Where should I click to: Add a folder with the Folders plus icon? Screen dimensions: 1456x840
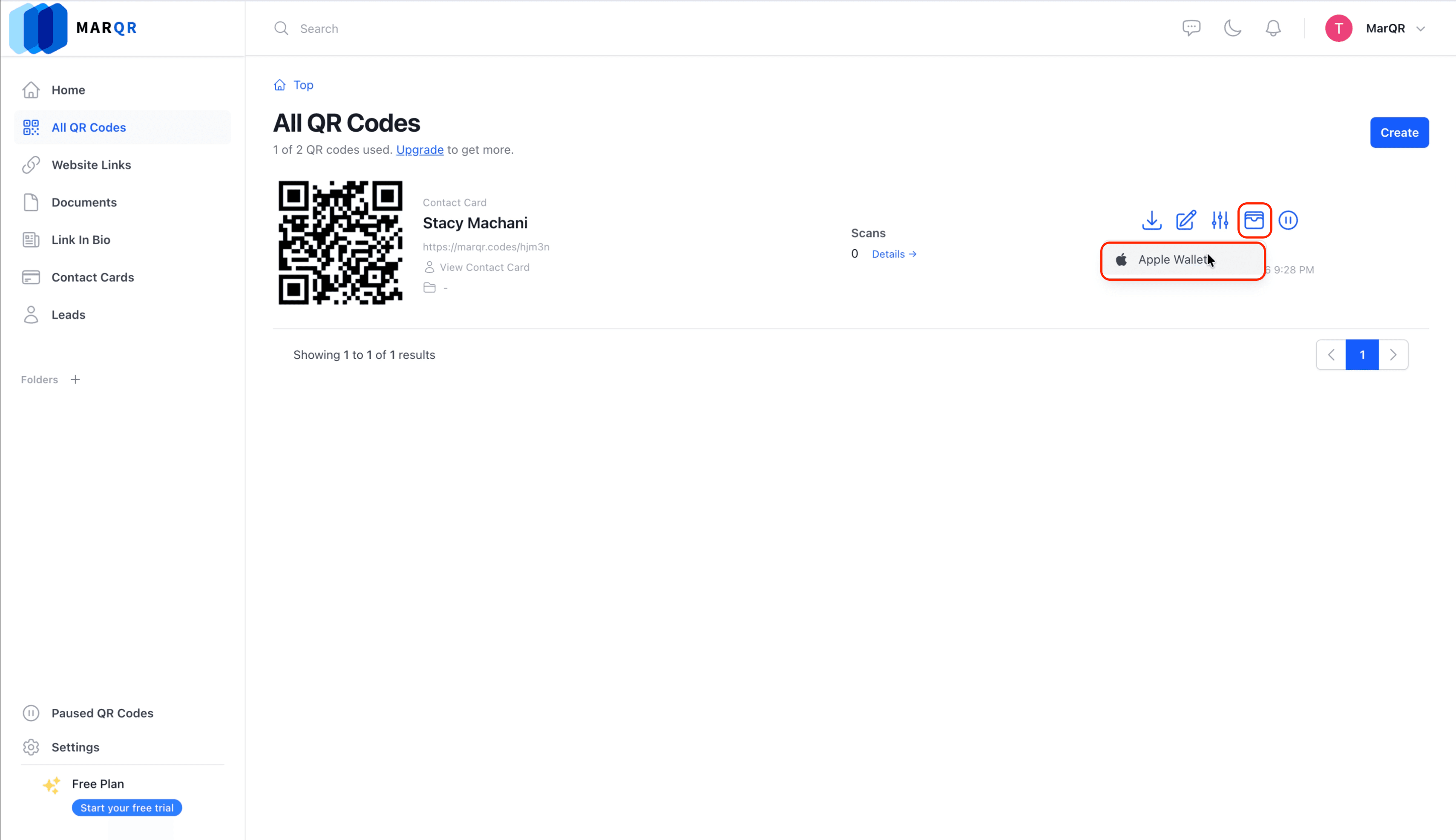point(75,379)
